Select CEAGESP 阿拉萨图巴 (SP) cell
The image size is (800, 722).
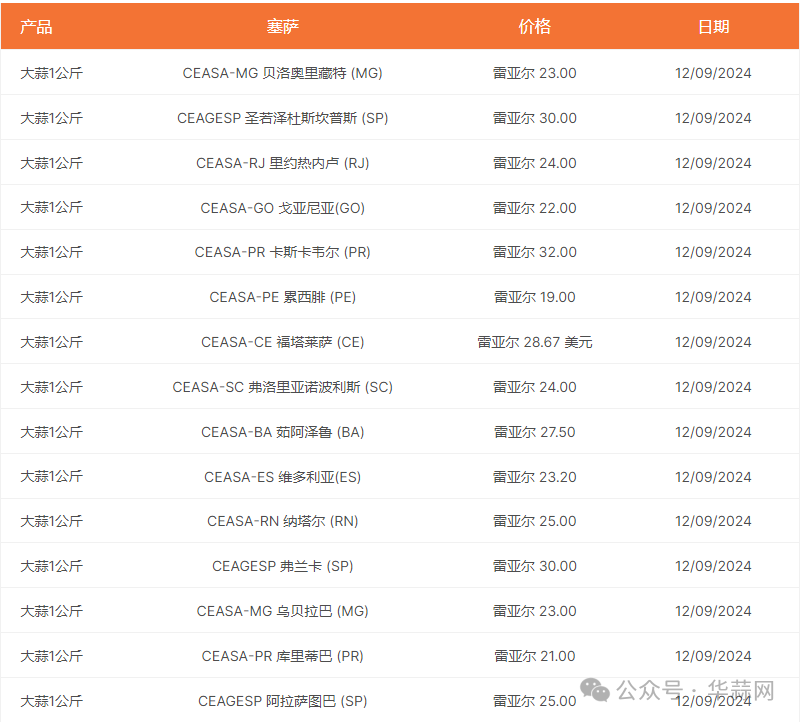[x=283, y=701]
